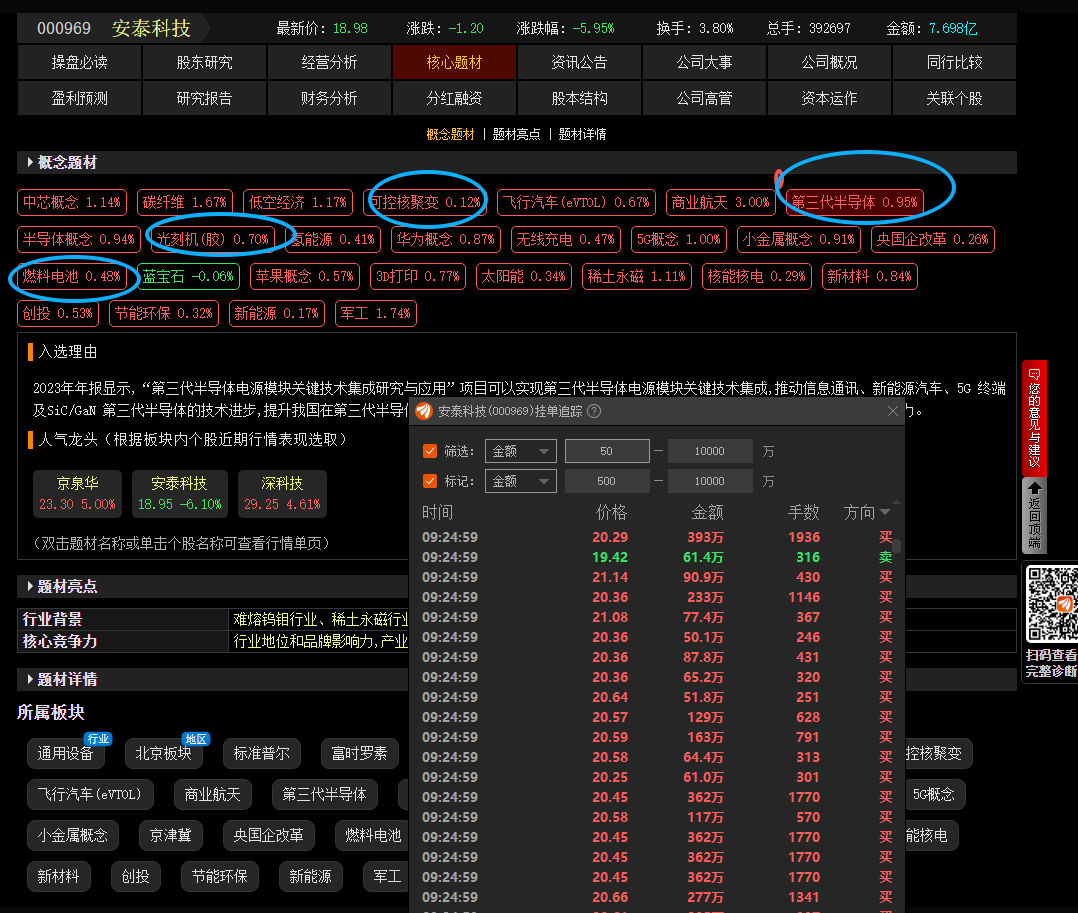1078x913 pixels.
Task: Select the 概念题材 sub-link
Action: tap(450, 134)
